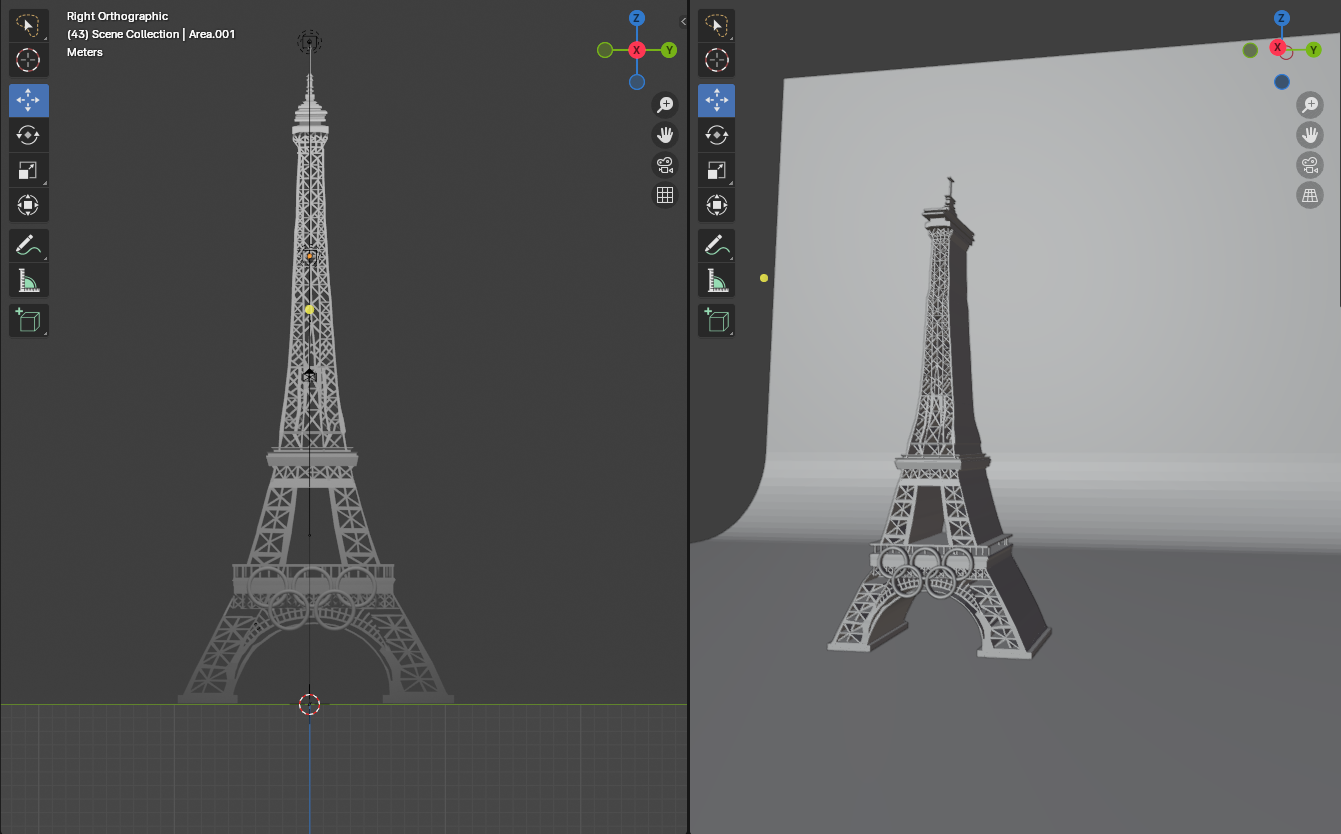Toggle camera view in the perspective viewport
Screen dimensions: 1341x834
pyautogui.click(x=1310, y=165)
